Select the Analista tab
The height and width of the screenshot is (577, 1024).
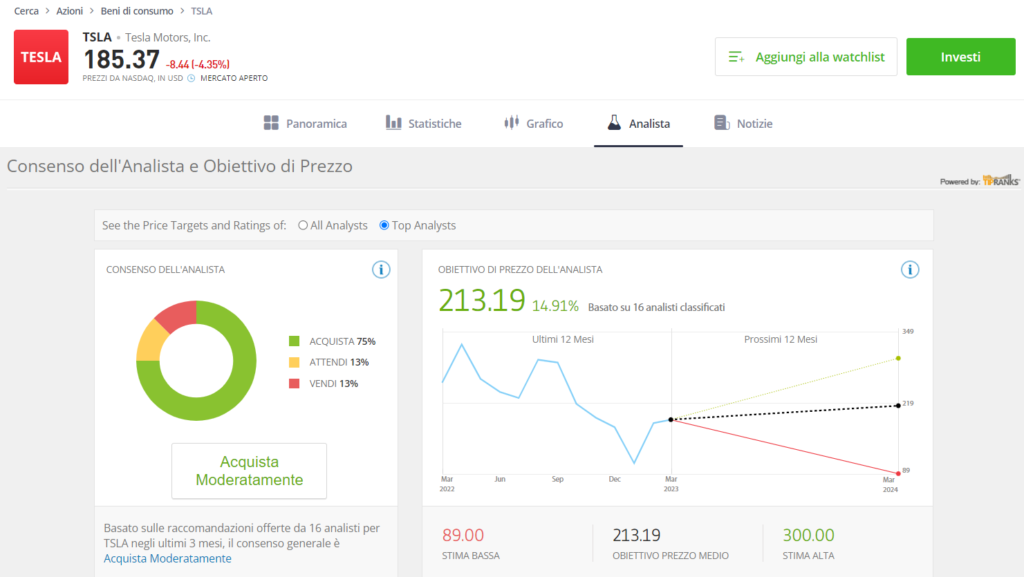point(638,123)
